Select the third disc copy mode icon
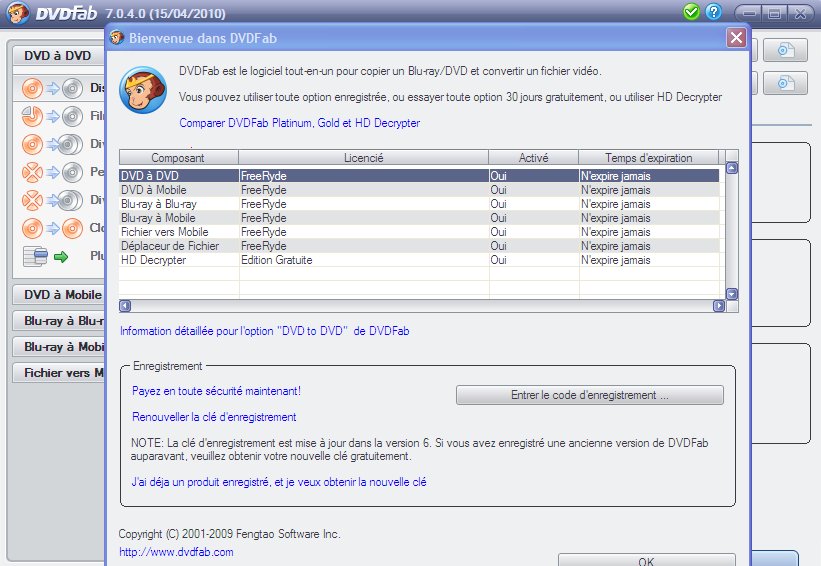The height and width of the screenshot is (566, 821). pyautogui.click(x=52, y=144)
